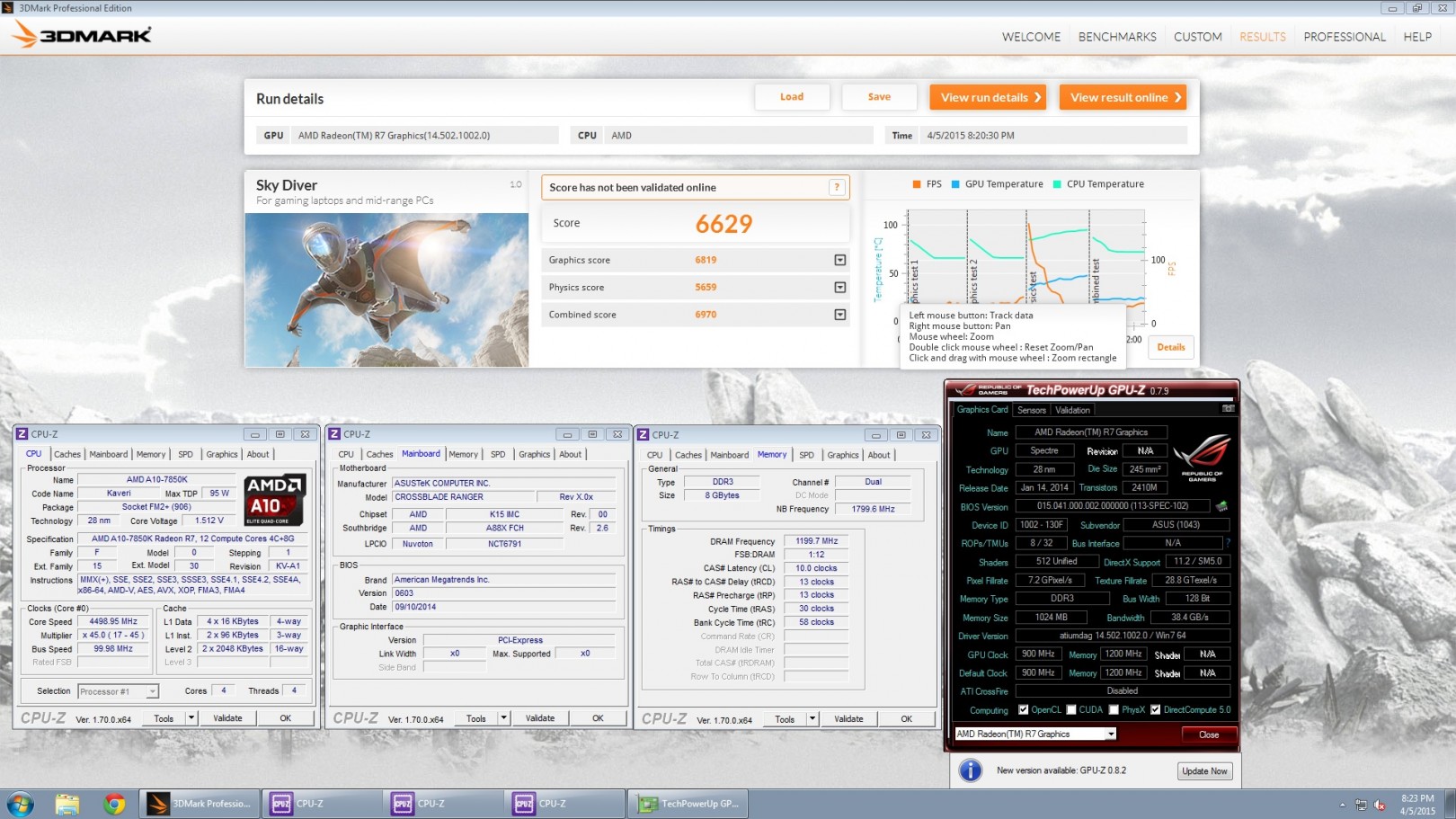Go to the WELCOME page in 3DMark
This screenshot has height=819, width=1456.
[x=1031, y=37]
